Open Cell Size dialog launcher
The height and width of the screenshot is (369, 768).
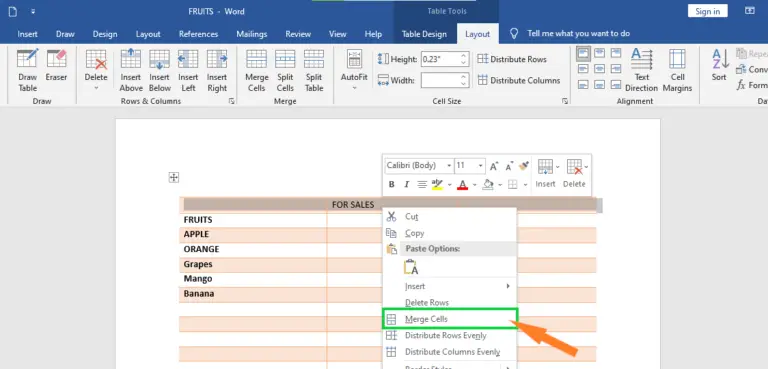(x=565, y=101)
